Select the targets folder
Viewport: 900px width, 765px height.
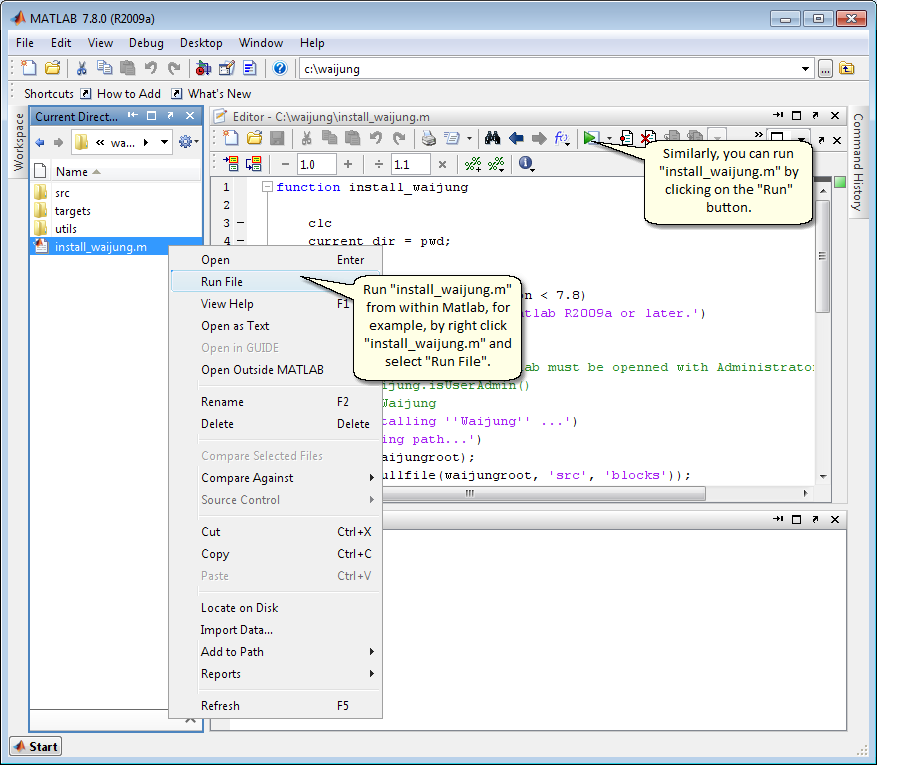(x=72, y=211)
